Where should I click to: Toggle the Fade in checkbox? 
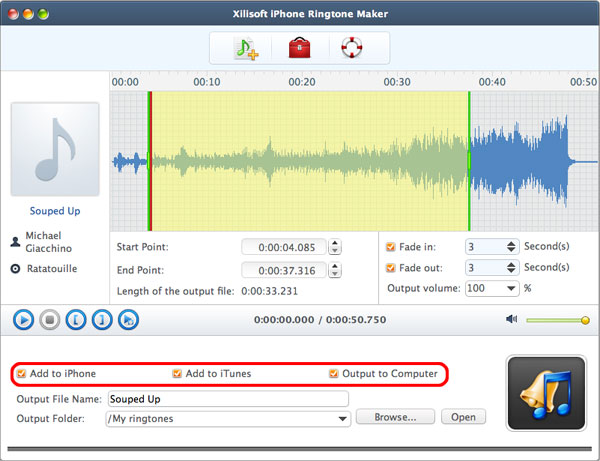[390, 247]
